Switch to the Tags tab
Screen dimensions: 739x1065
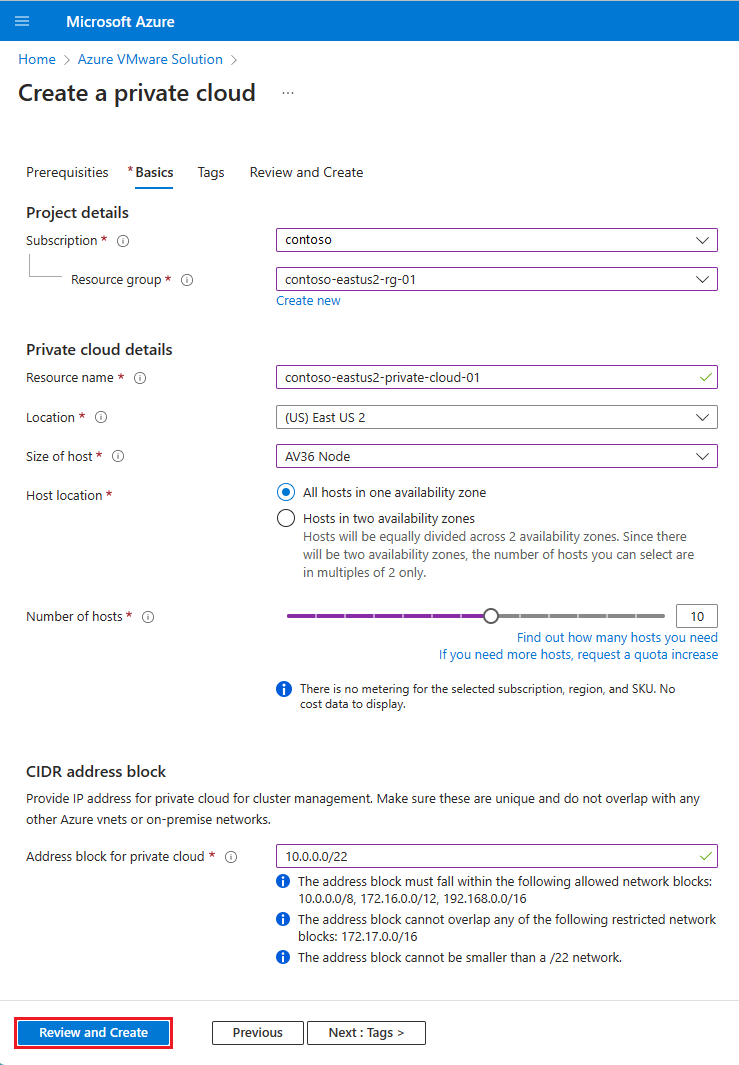[x=211, y=172]
